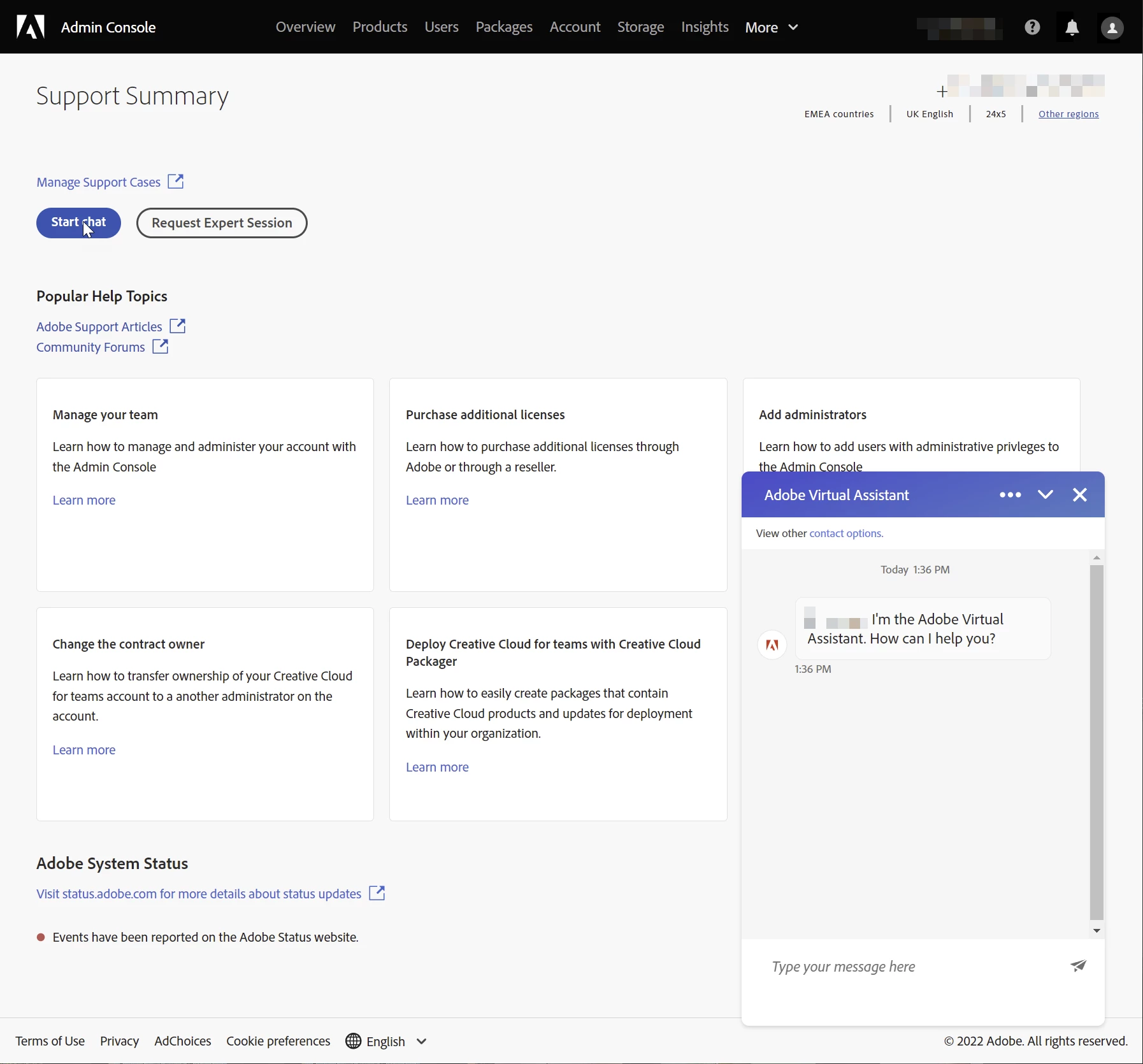Viewport: 1143px width, 1064px height.
Task: Open the user profile avatar icon
Action: click(1112, 27)
